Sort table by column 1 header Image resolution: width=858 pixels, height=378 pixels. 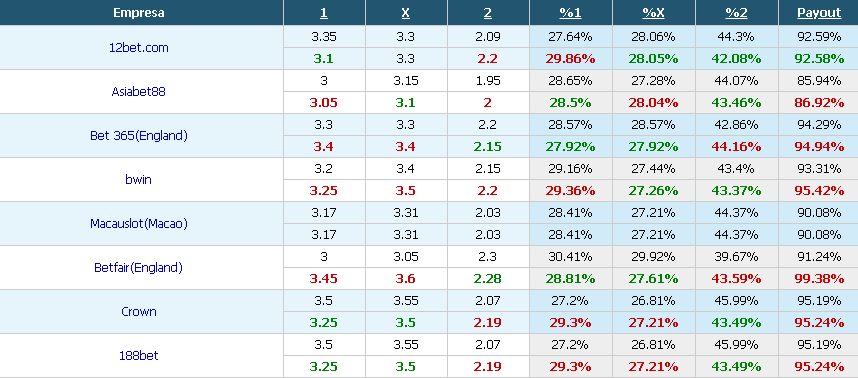(x=323, y=13)
